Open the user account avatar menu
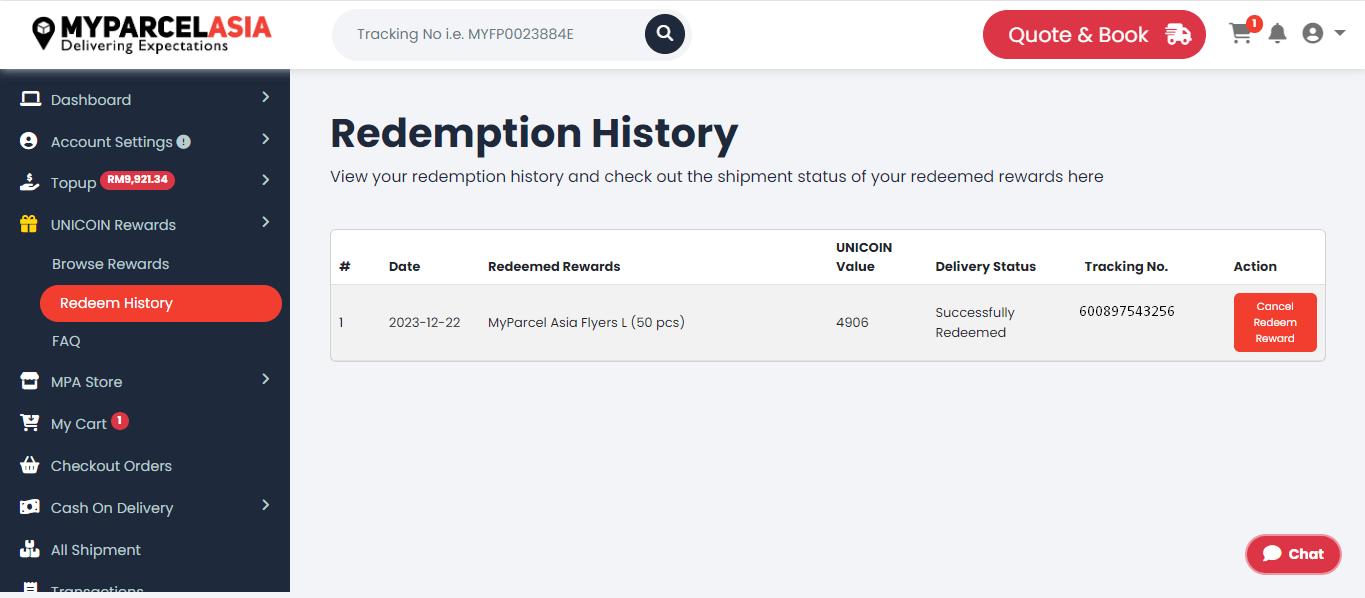The height and width of the screenshot is (598, 1365). (x=1313, y=33)
